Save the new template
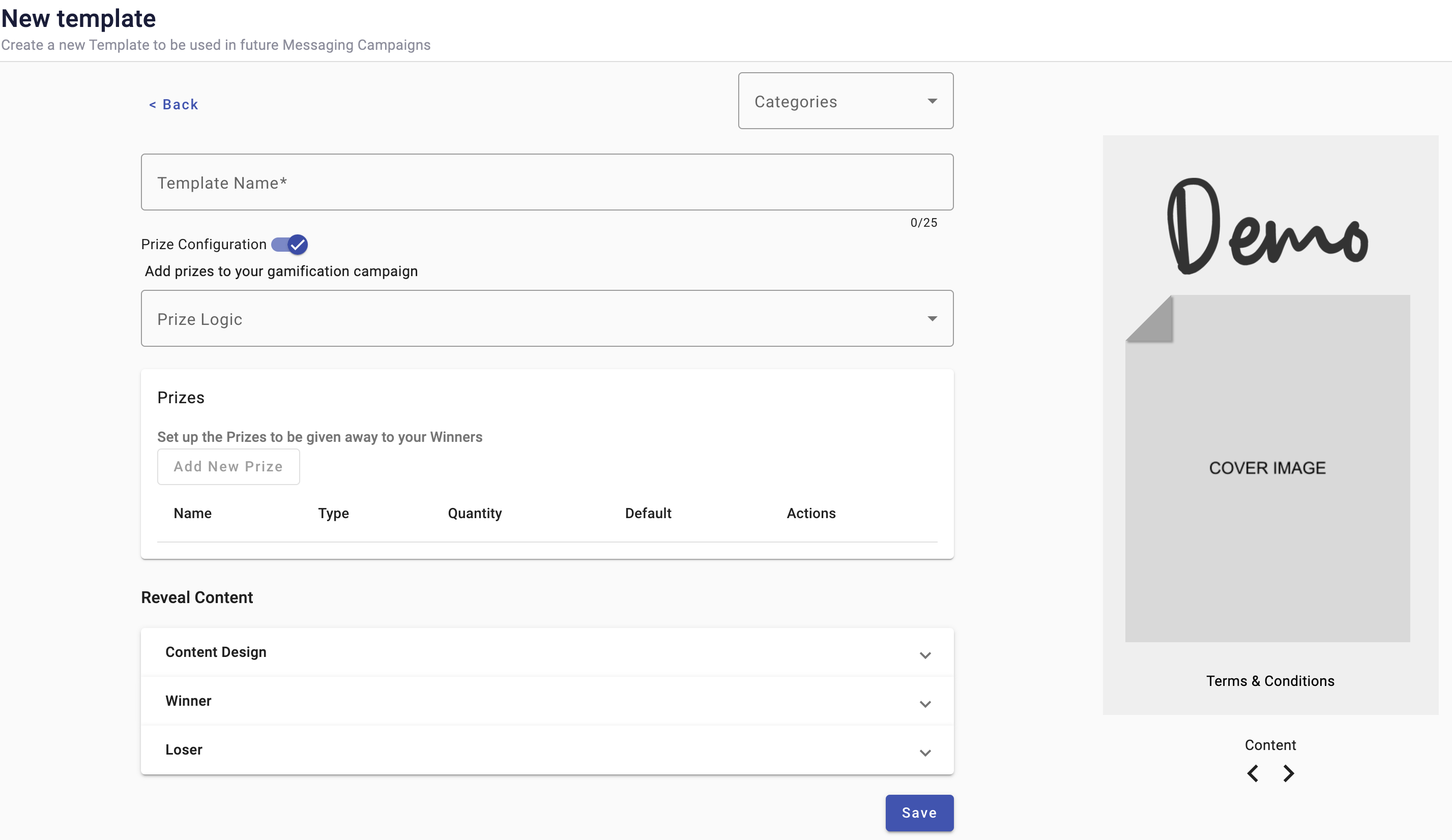This screenshot has width=1452, height=840. point(919,813)
